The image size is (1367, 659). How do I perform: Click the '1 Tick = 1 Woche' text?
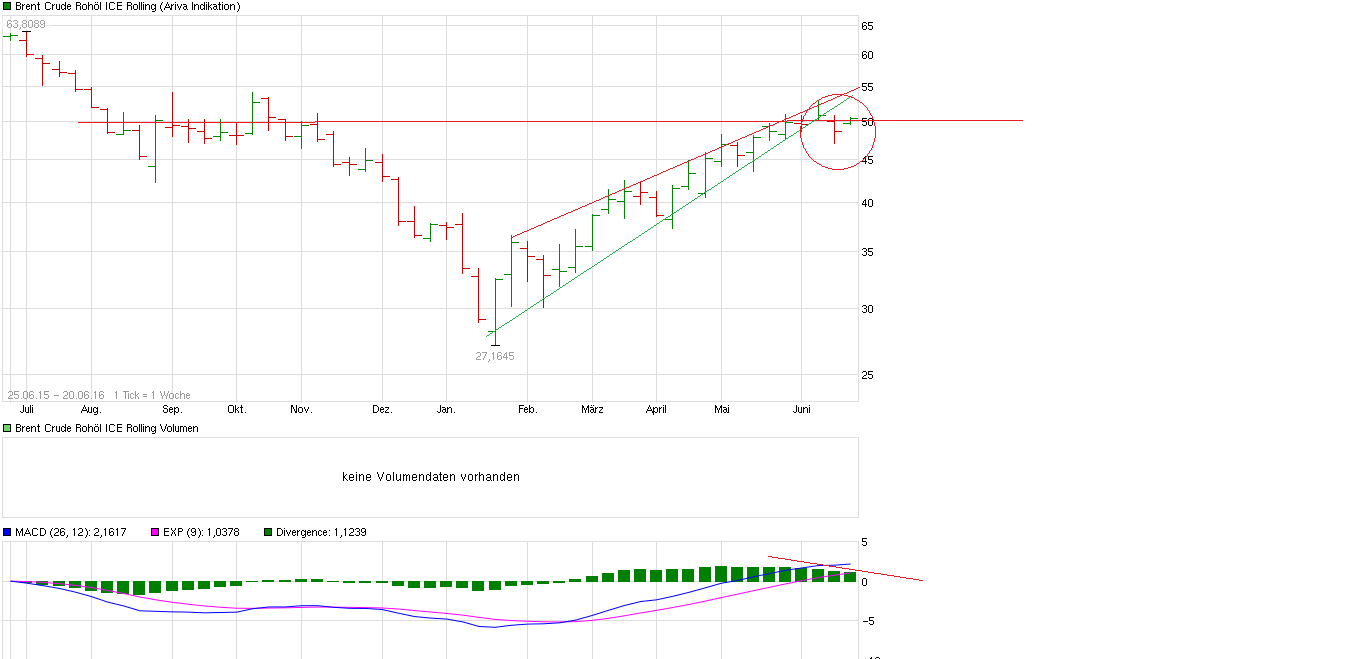[x=152, y=395]
